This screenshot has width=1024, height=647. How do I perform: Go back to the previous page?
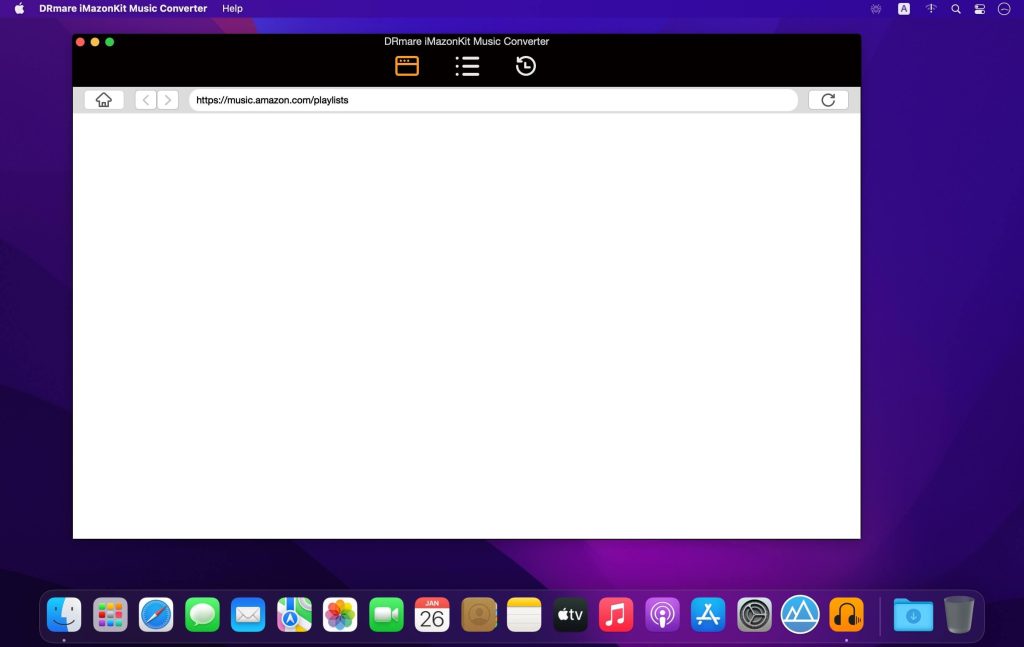[x=145, y=99]
